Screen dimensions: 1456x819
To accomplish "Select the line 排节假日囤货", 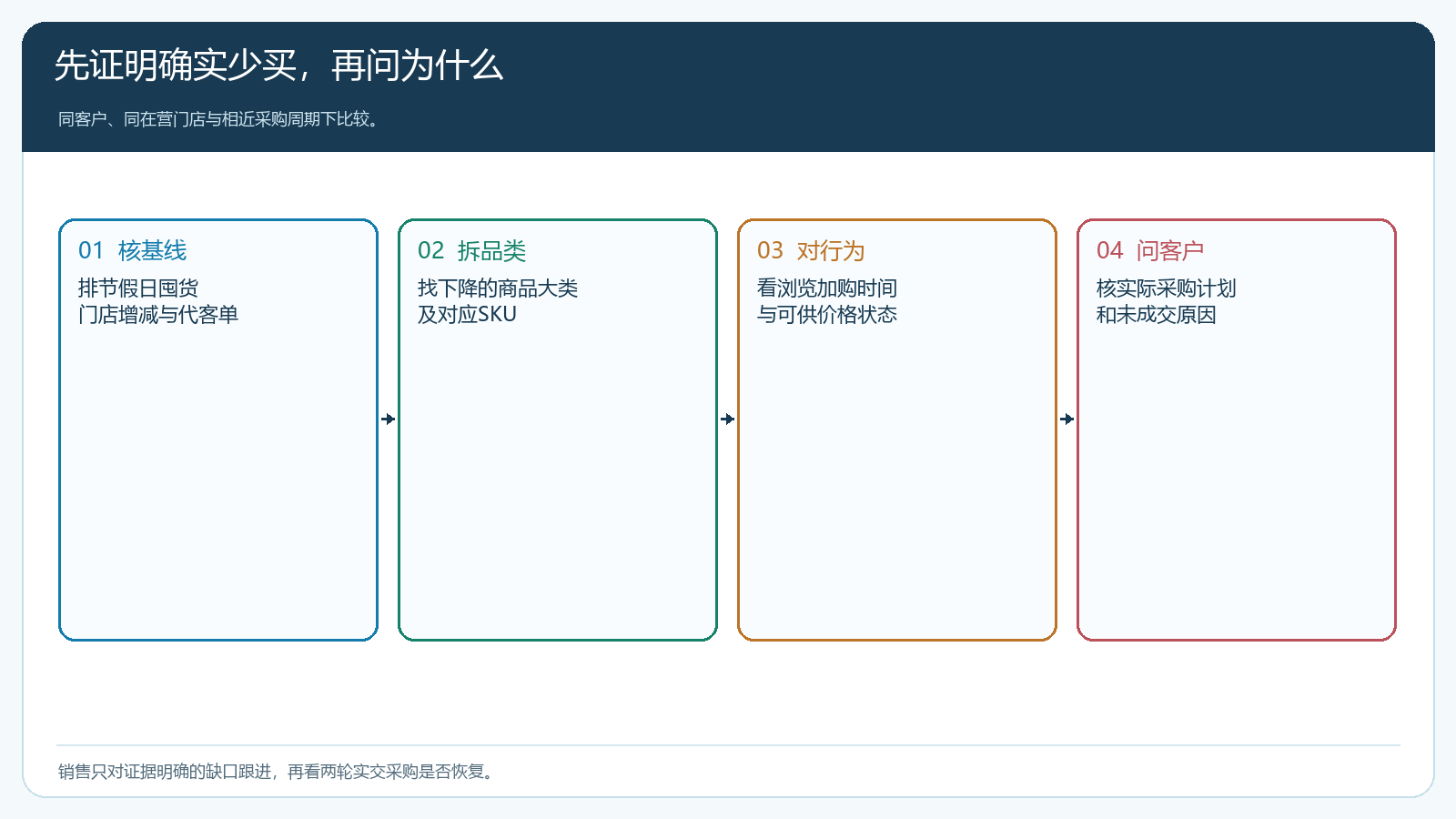I will (138, 288).
